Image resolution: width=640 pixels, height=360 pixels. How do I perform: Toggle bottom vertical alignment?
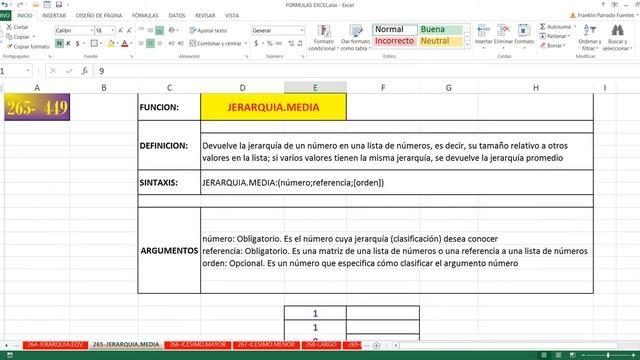point(160,30)
